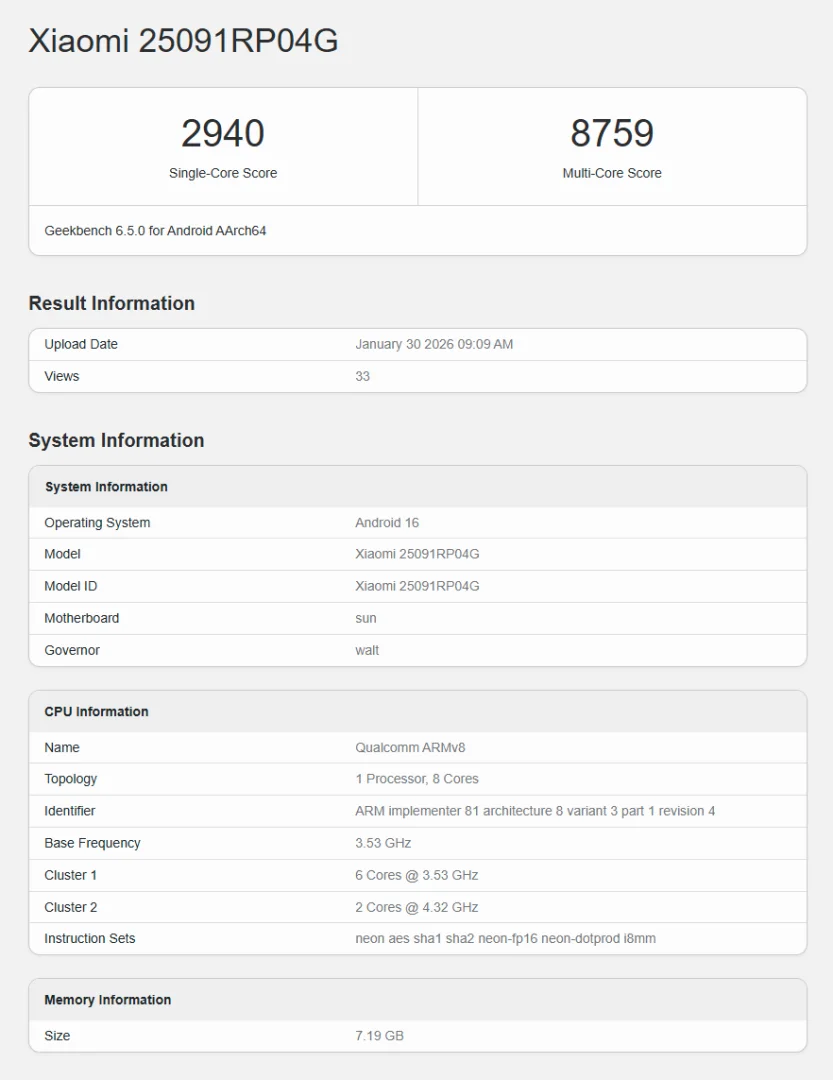The height and width of the screenshot is (1080, 833).
Task: Click the Memory Size value 7.19 GB
Action: tap(380, 1036)
